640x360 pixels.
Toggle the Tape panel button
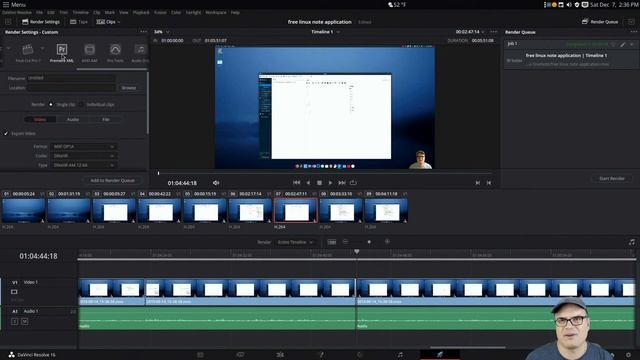click(79, 22)
